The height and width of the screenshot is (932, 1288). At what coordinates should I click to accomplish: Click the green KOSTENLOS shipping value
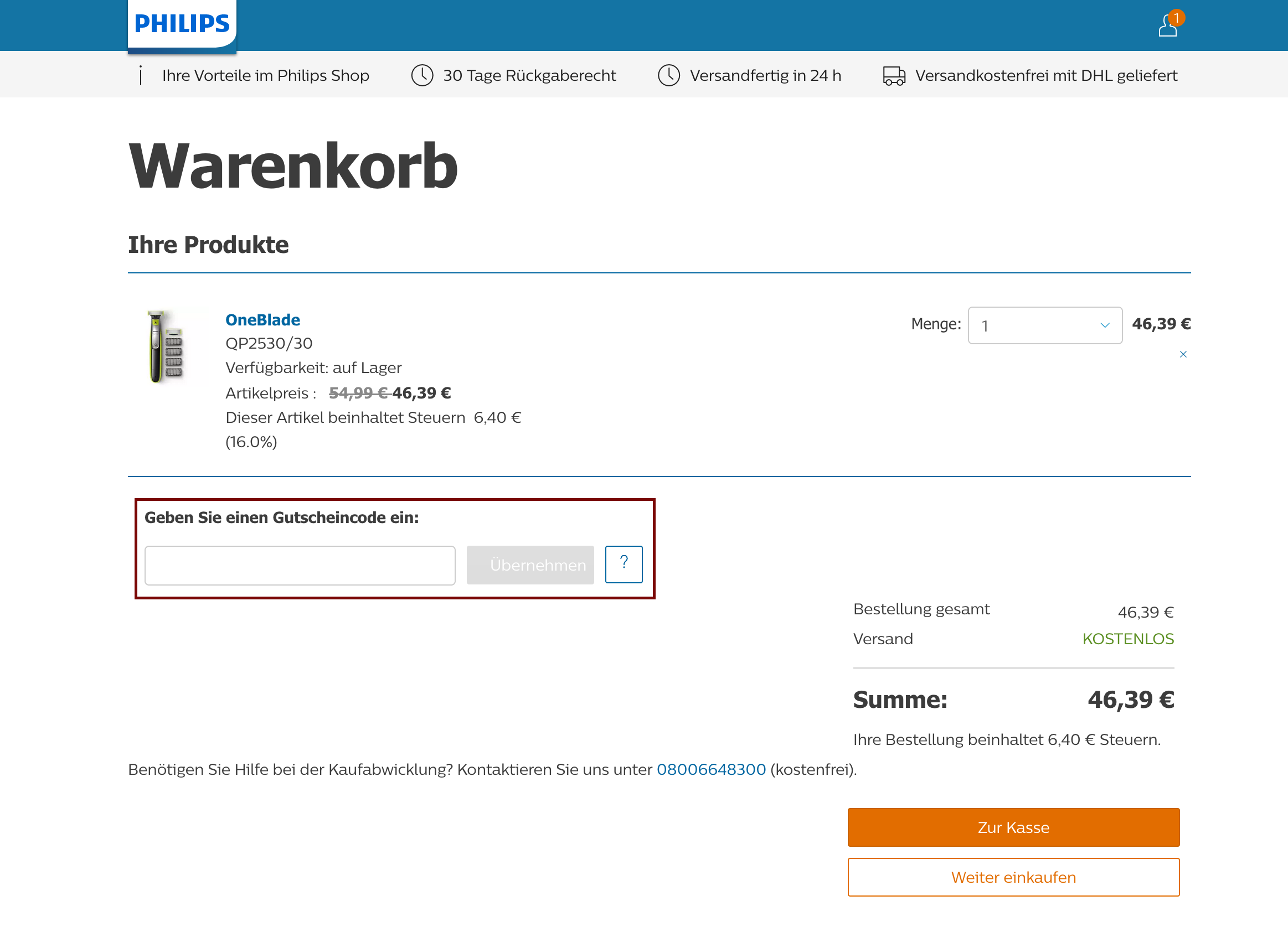tap(1128, 639)
